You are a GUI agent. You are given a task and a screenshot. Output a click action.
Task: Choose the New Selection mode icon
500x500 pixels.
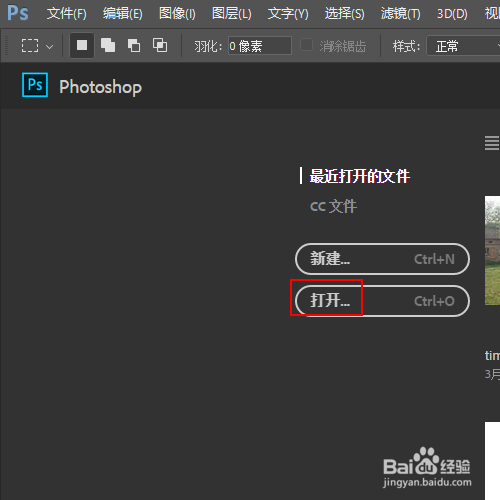[82, 45]
